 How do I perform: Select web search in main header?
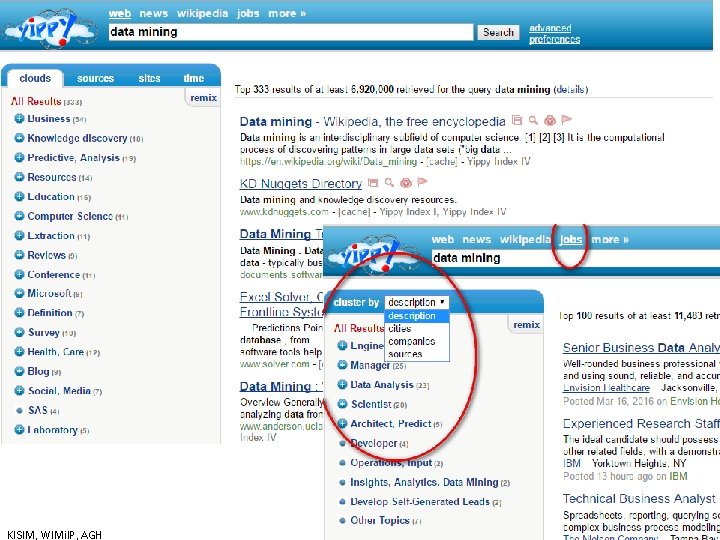click(120, 14)
